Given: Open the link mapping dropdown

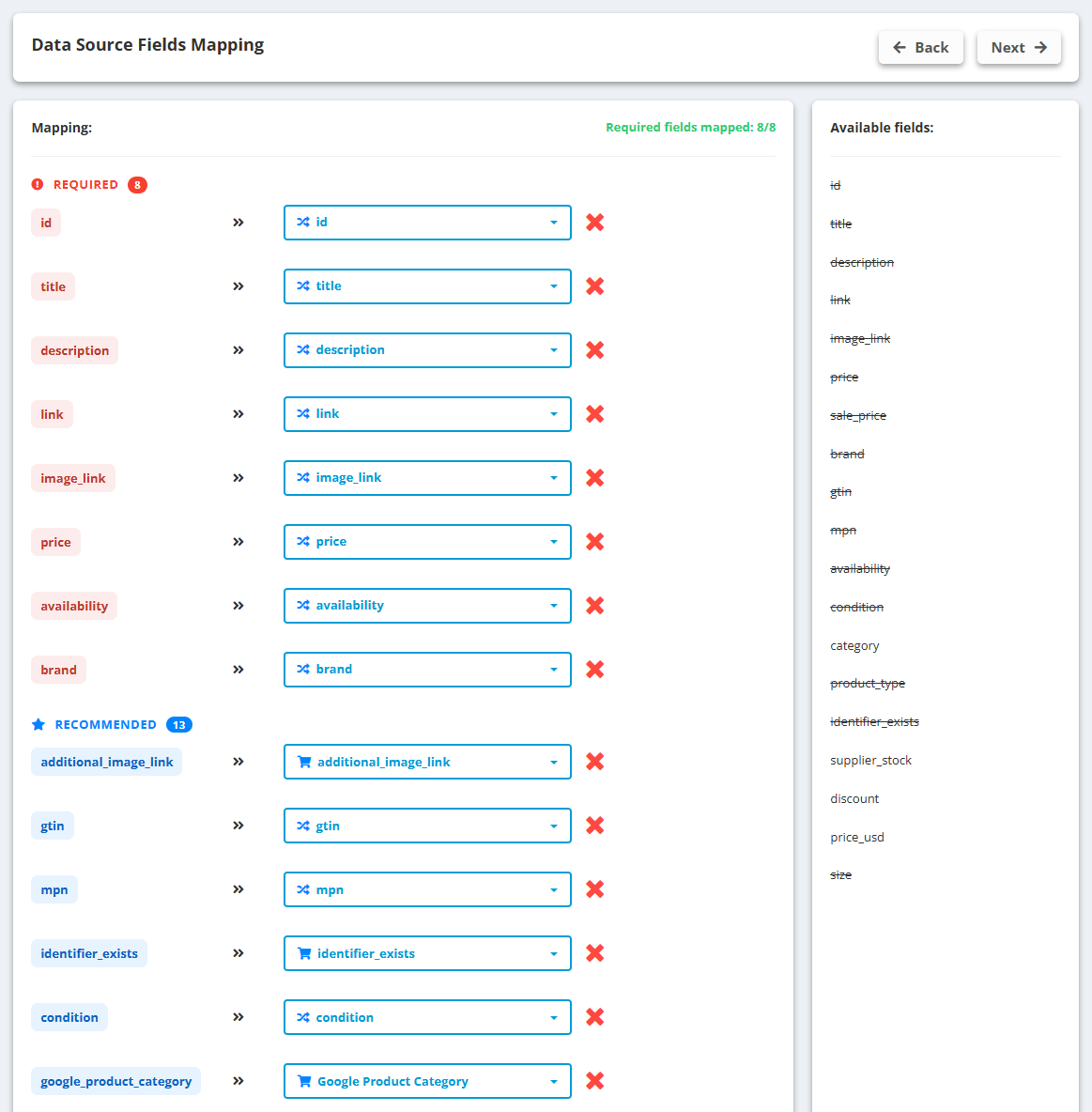Looking at the screenshot, I should tap(427, 414).
